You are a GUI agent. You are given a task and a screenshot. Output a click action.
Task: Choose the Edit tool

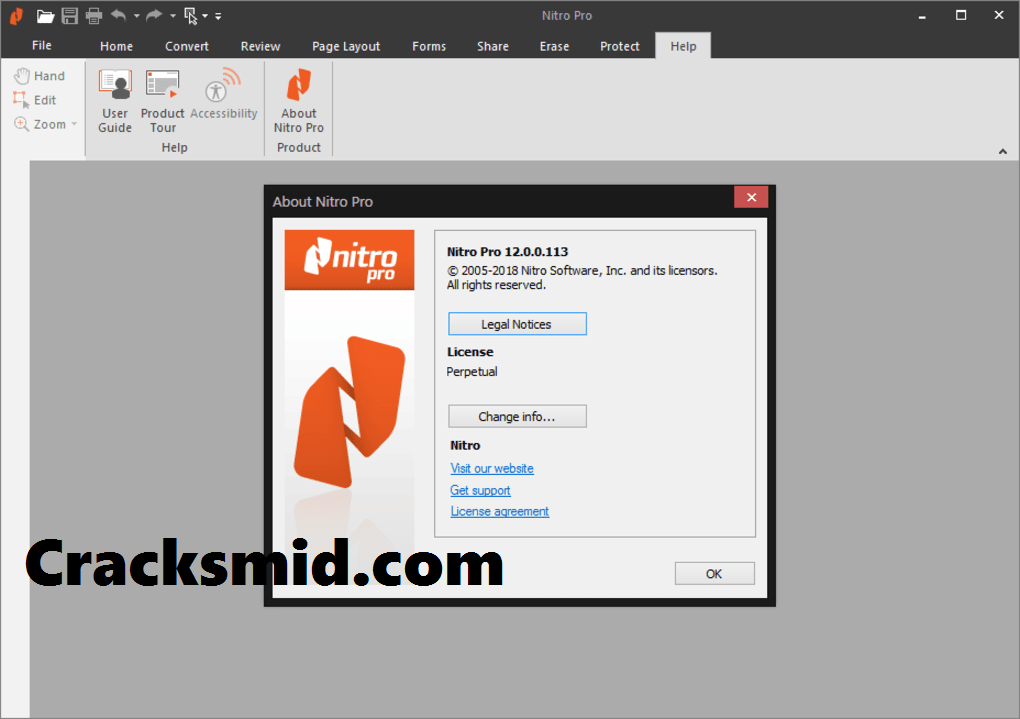pyautogui.click(x=35, y=100)
